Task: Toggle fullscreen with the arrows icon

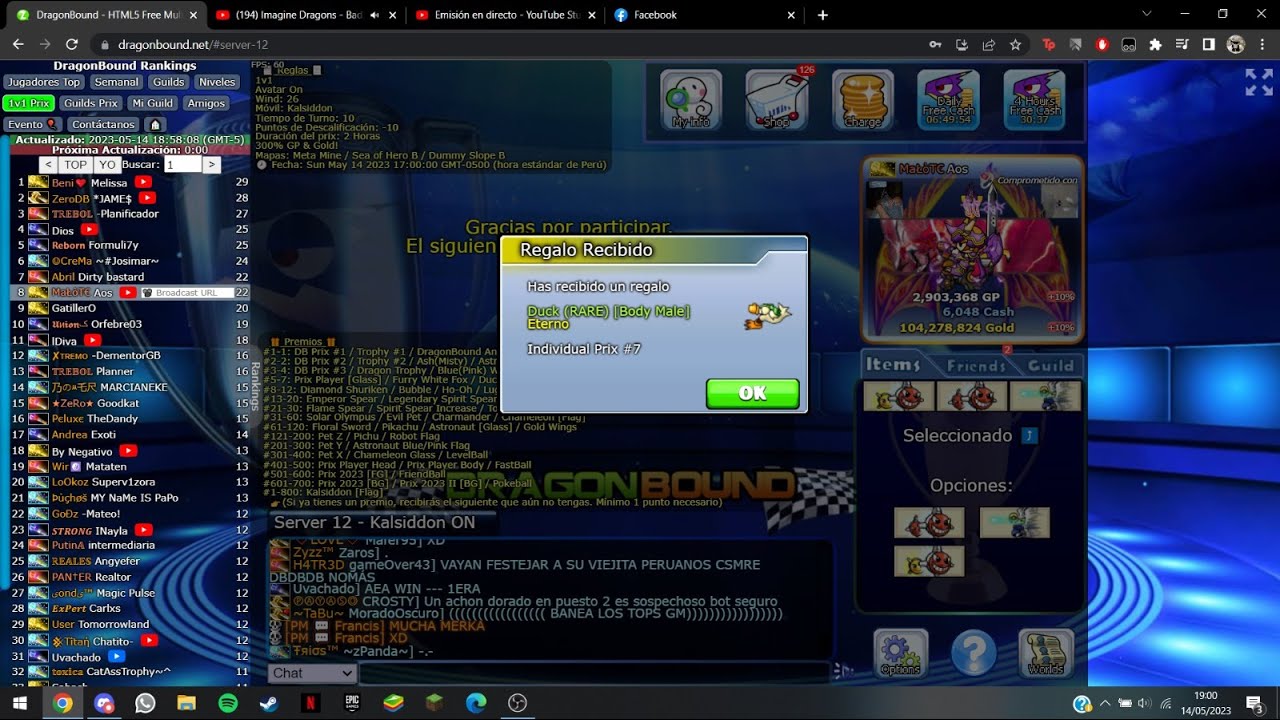Action: point(1259,82)
